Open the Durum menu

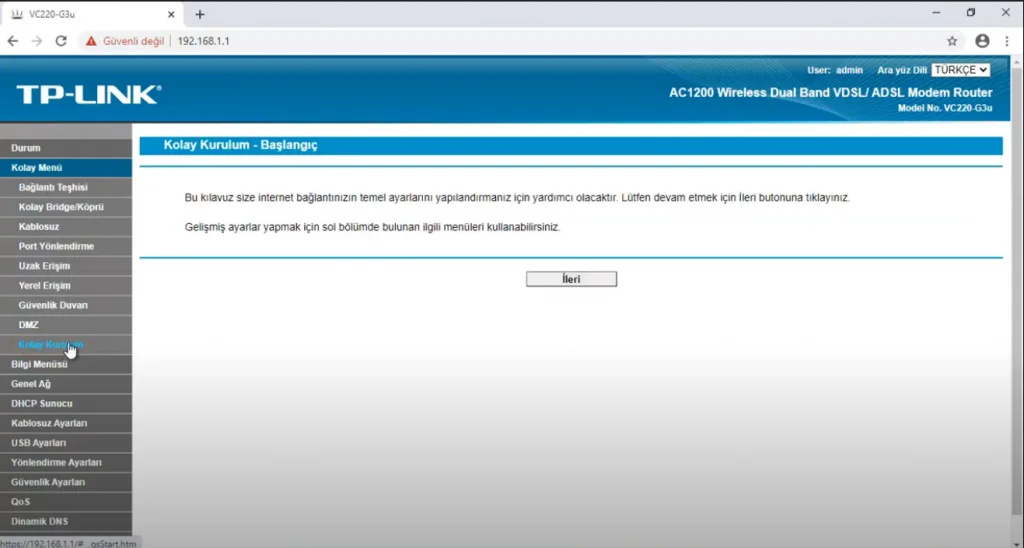tap(66, 148)
